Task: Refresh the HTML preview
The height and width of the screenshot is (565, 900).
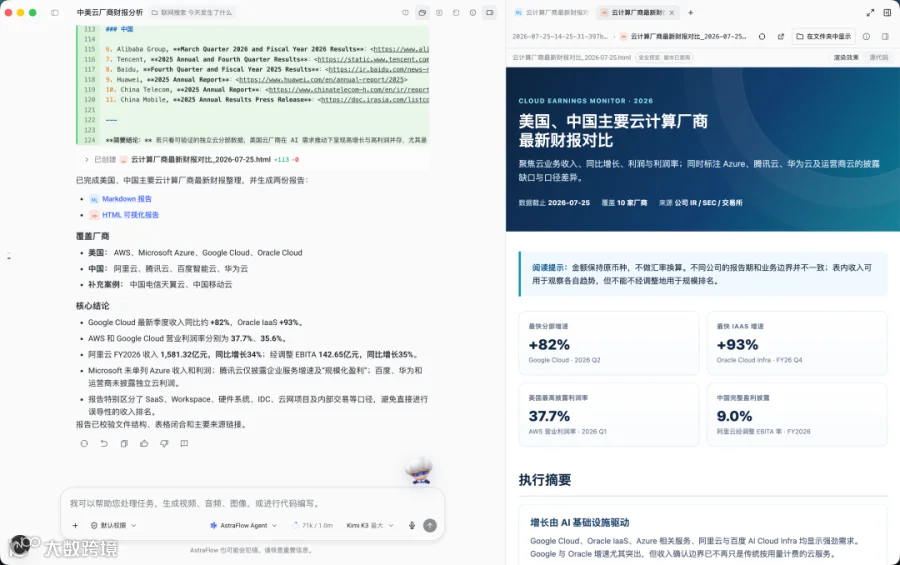Action: (762, 36)
